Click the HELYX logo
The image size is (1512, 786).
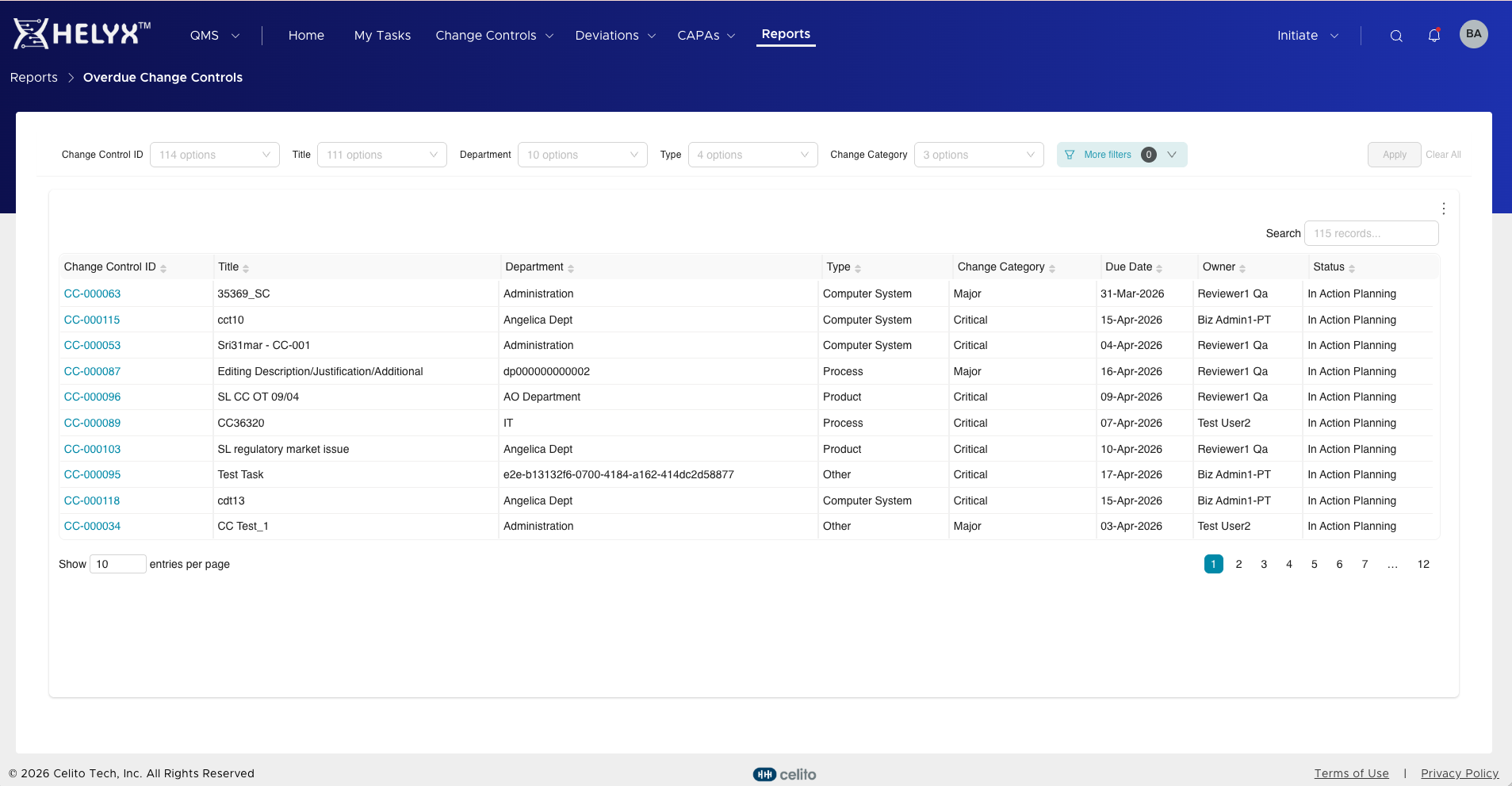pyautogui.click(x=82, y=33)
